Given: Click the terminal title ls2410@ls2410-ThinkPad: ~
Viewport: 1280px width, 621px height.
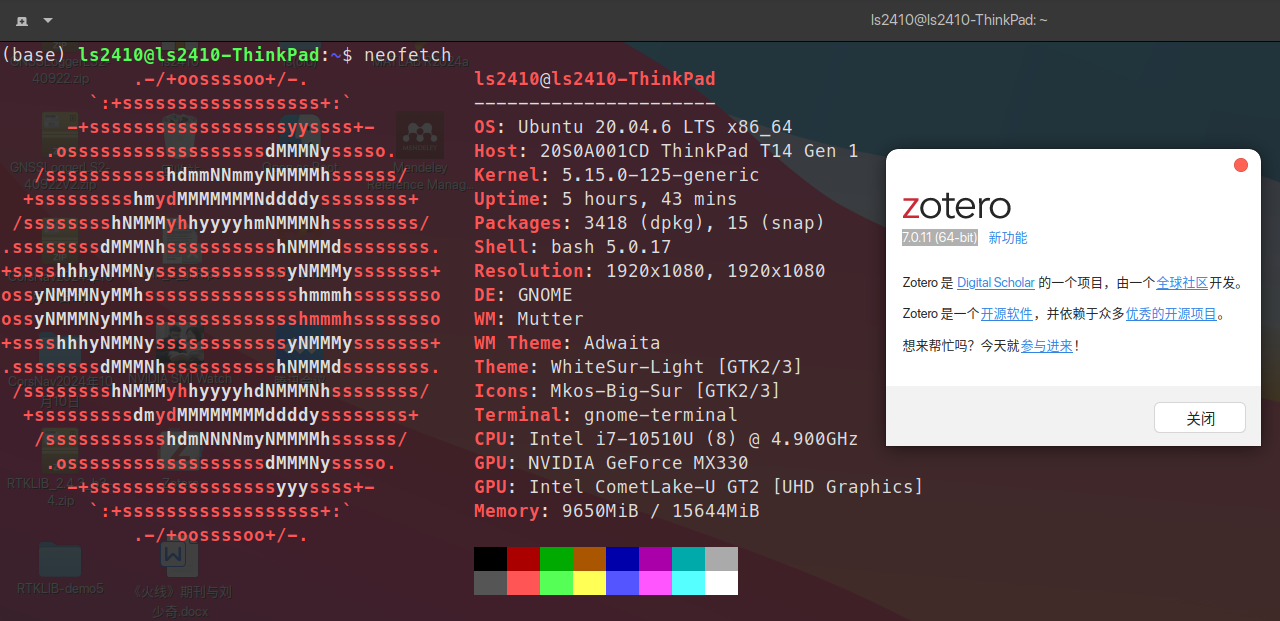Looking at the screenshot, I should (959, 20).
